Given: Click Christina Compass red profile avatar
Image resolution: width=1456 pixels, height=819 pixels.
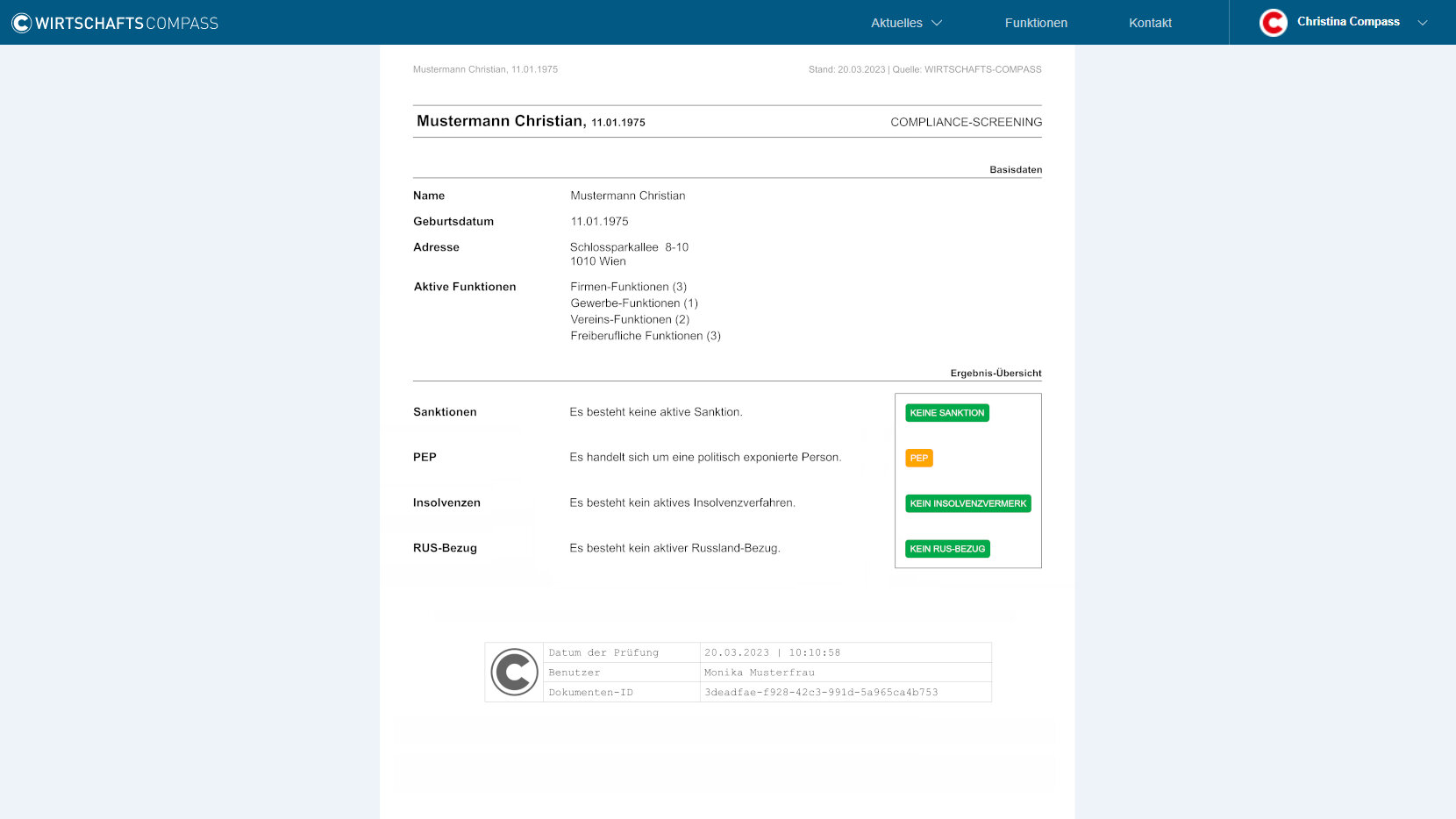Looking at the screenshot, I should (1273, 23).
